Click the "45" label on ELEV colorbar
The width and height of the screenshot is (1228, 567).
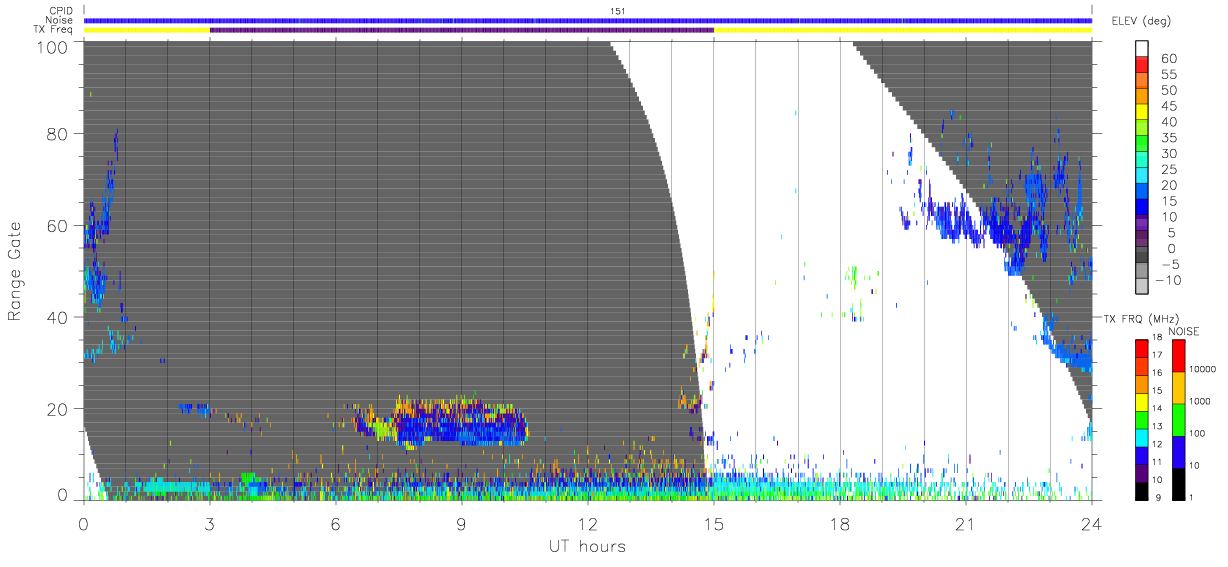click(1169, 106)
